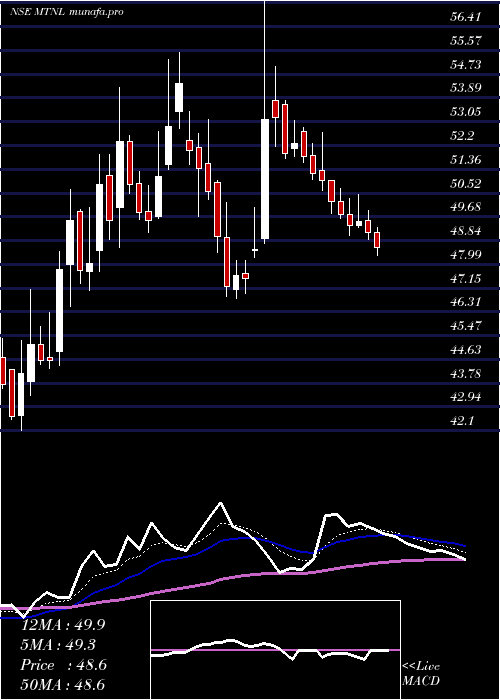Click the 42.94 price axis label
This screenshot has width=500, height=700.
(x=466, y=397)
